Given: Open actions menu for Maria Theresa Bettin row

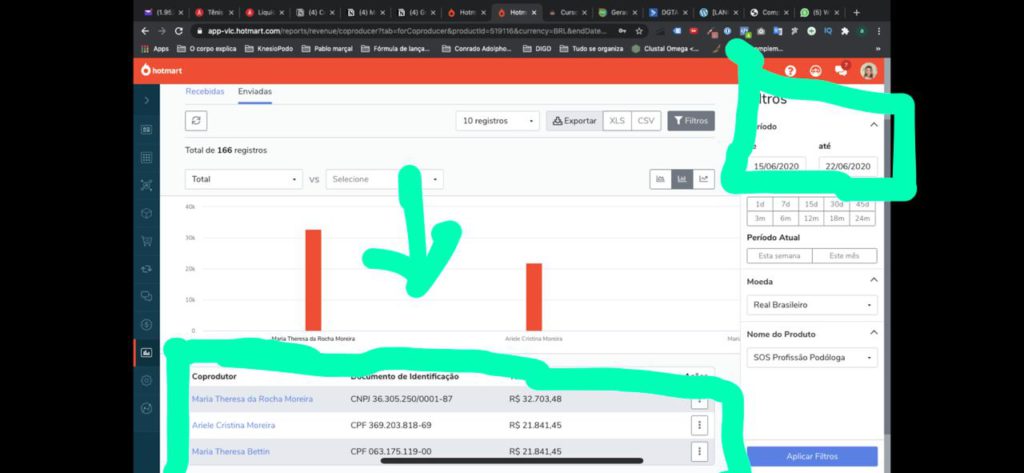Looking at the screenshot, I should (x=699, y=451).
